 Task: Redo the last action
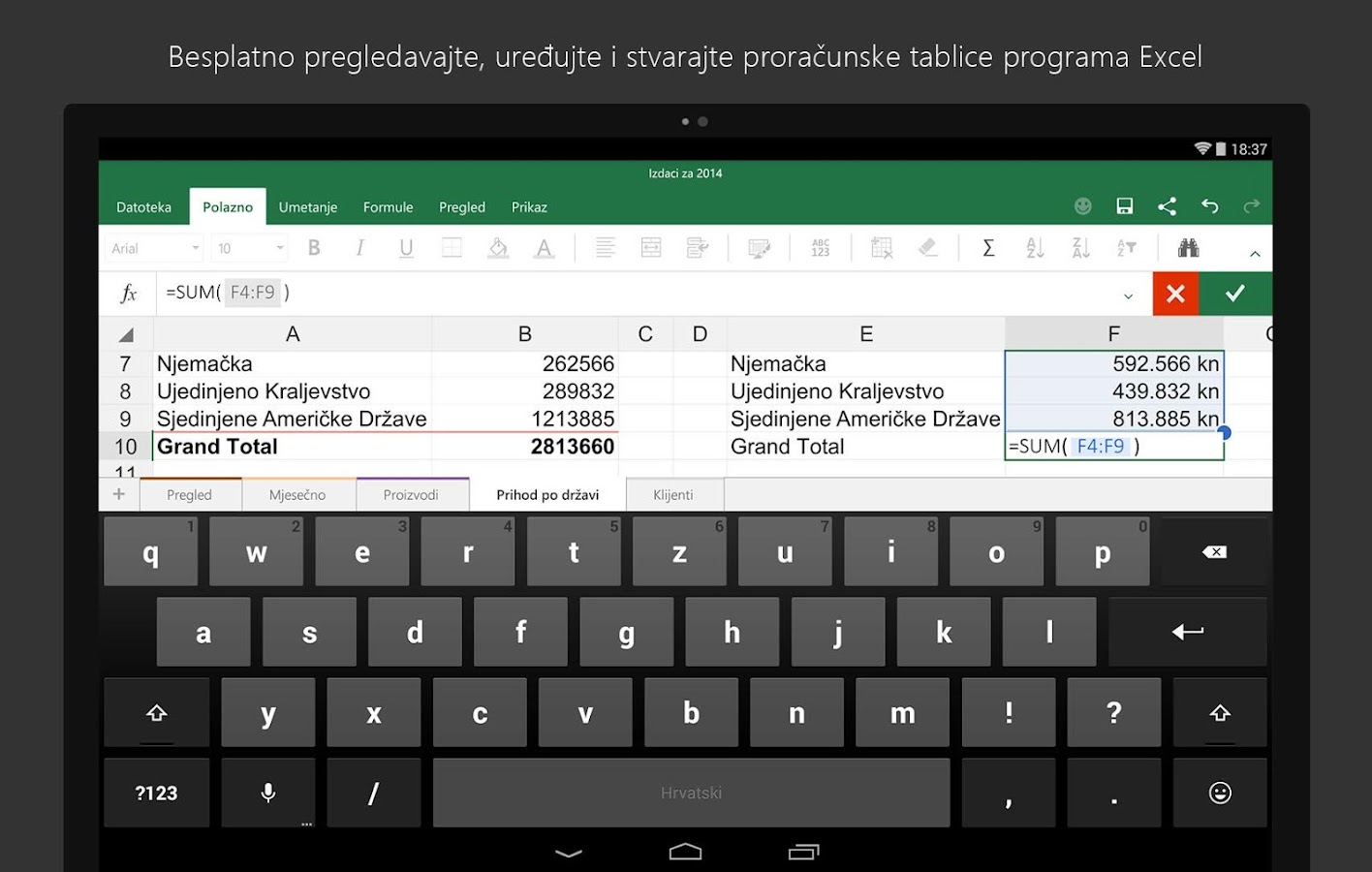tap(1250, 205)
